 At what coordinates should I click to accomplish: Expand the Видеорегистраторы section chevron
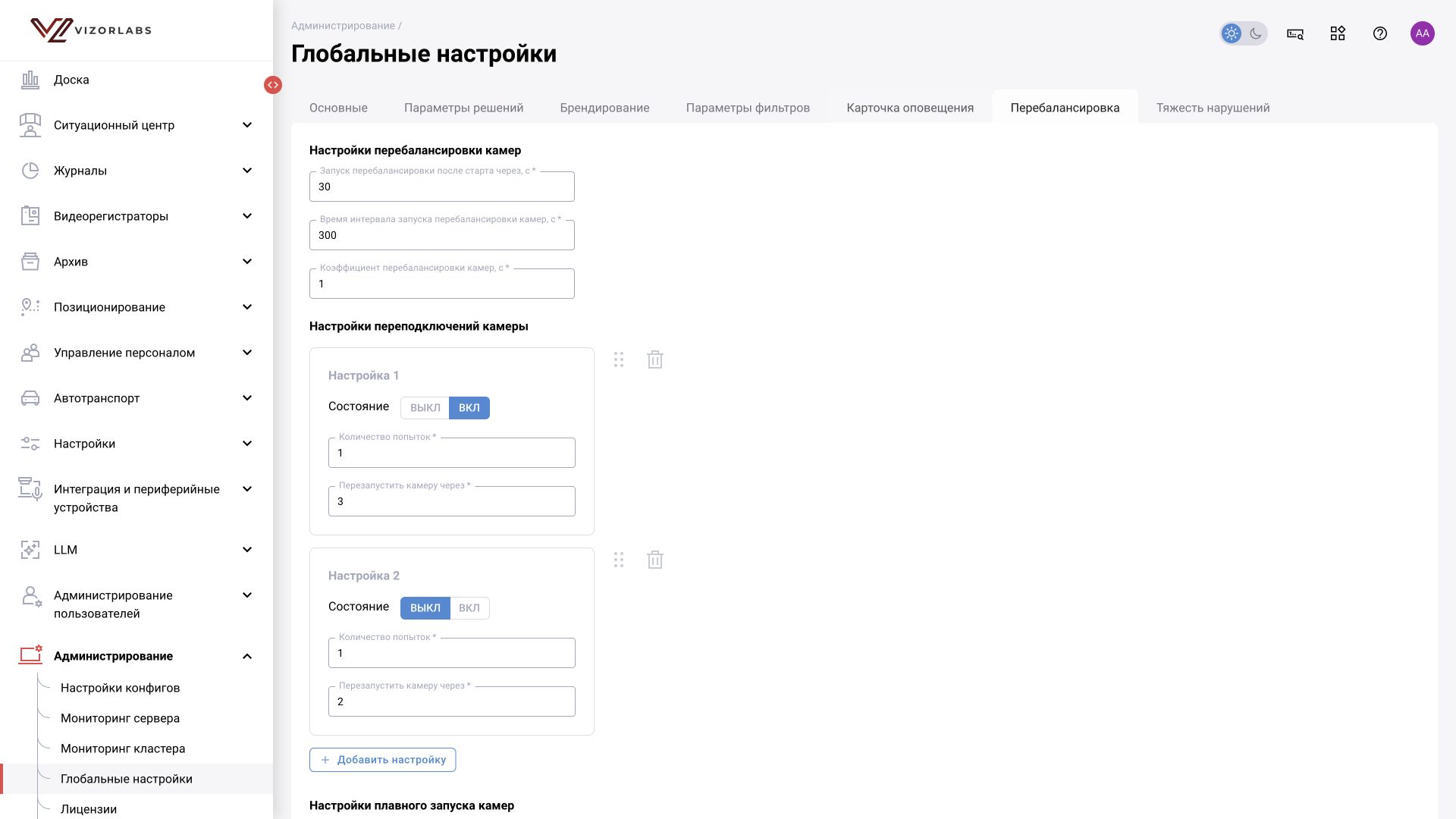coord(247,216)
